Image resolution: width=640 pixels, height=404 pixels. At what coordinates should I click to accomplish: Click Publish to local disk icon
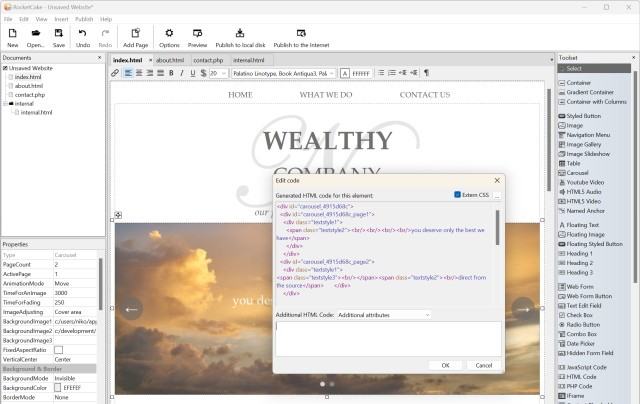tap(238, 37)
